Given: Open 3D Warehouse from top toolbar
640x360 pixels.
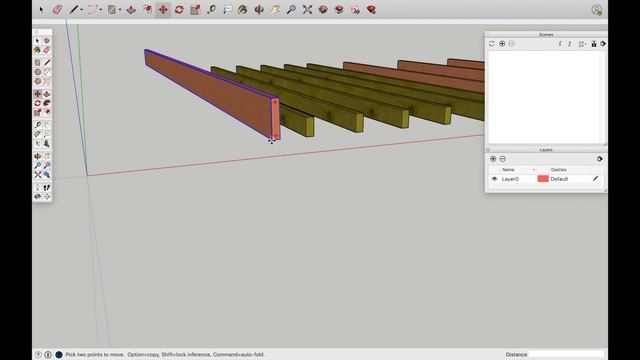Looking at the screenshot, I should (323, 9).
